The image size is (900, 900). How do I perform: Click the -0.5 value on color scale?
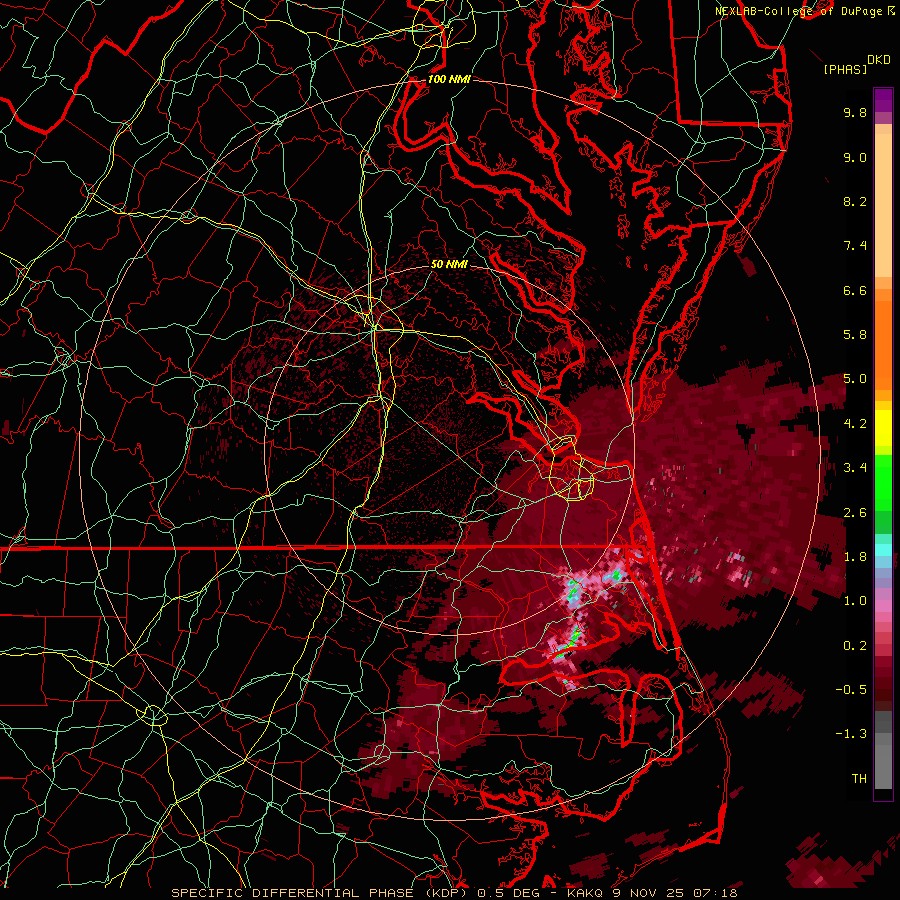[x=851, y=690]
